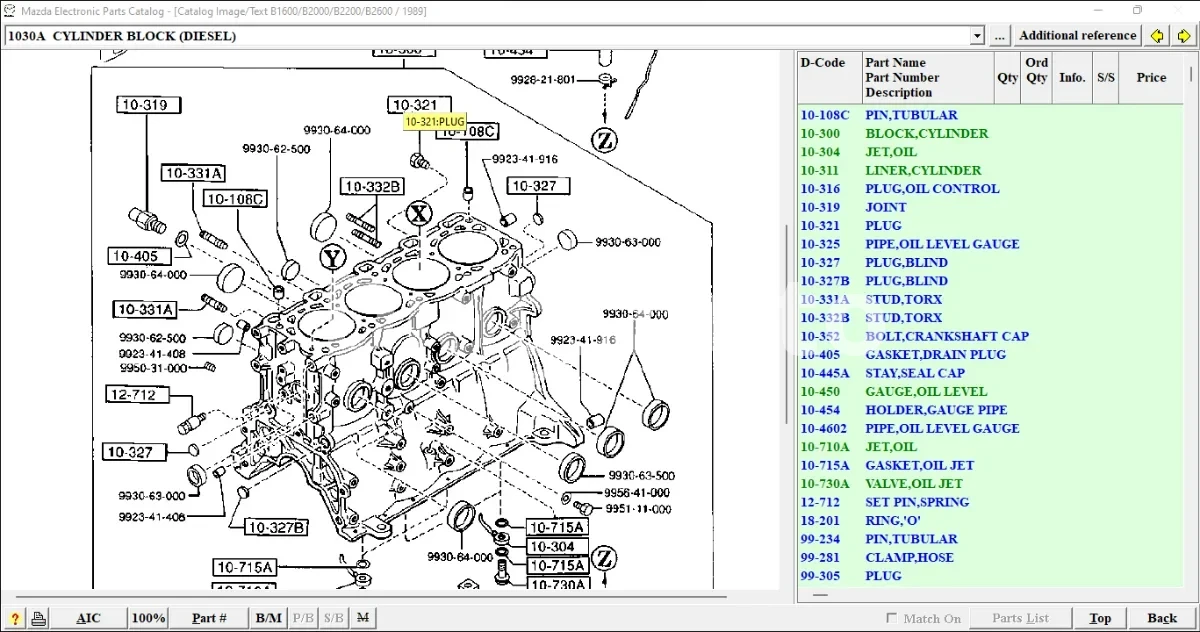Select row 10-321 PLUG in parts list
Screen dimensions: 1200x632
click(990, 226)
